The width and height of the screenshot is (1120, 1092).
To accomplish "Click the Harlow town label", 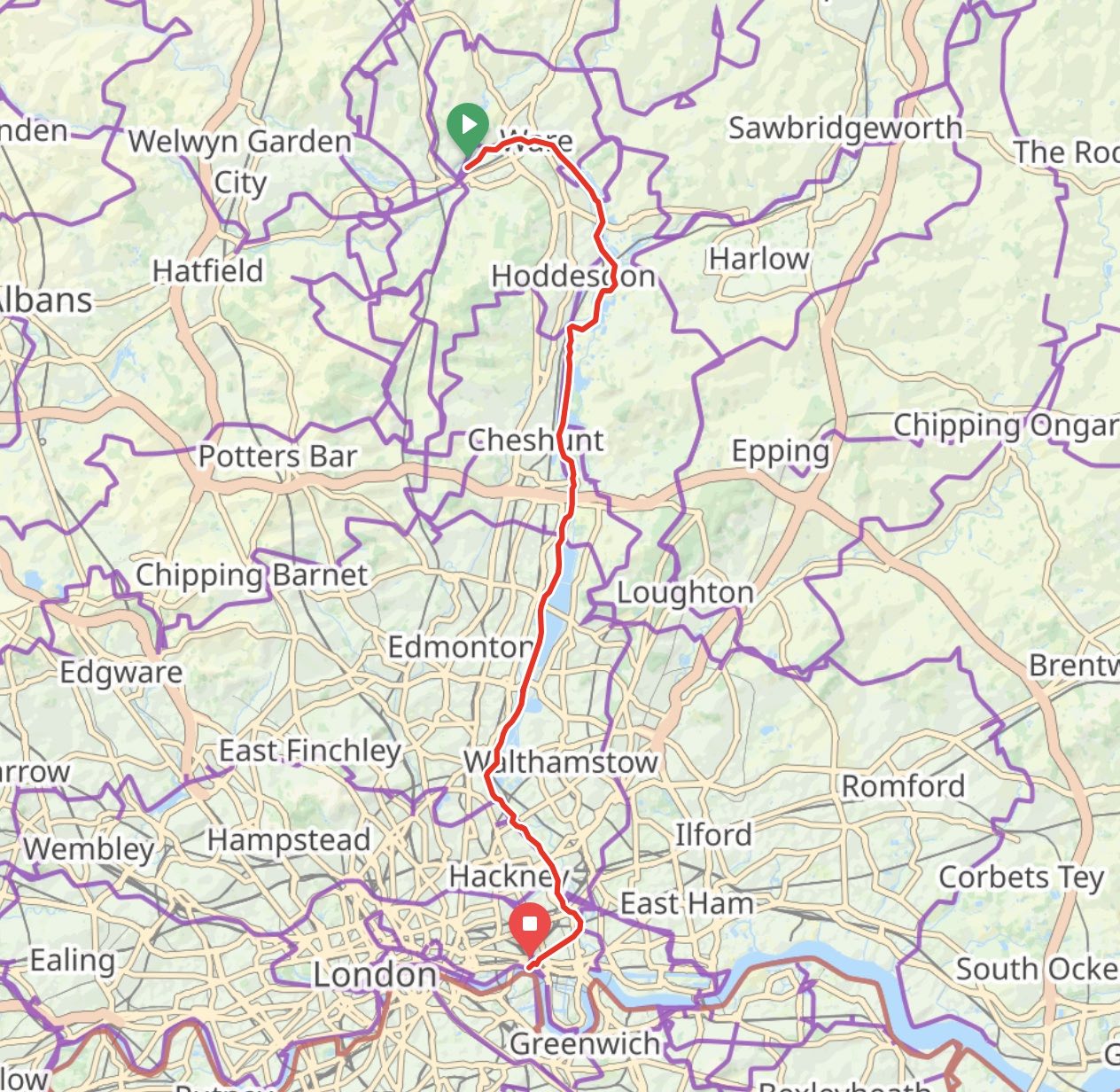I will 759,259.
